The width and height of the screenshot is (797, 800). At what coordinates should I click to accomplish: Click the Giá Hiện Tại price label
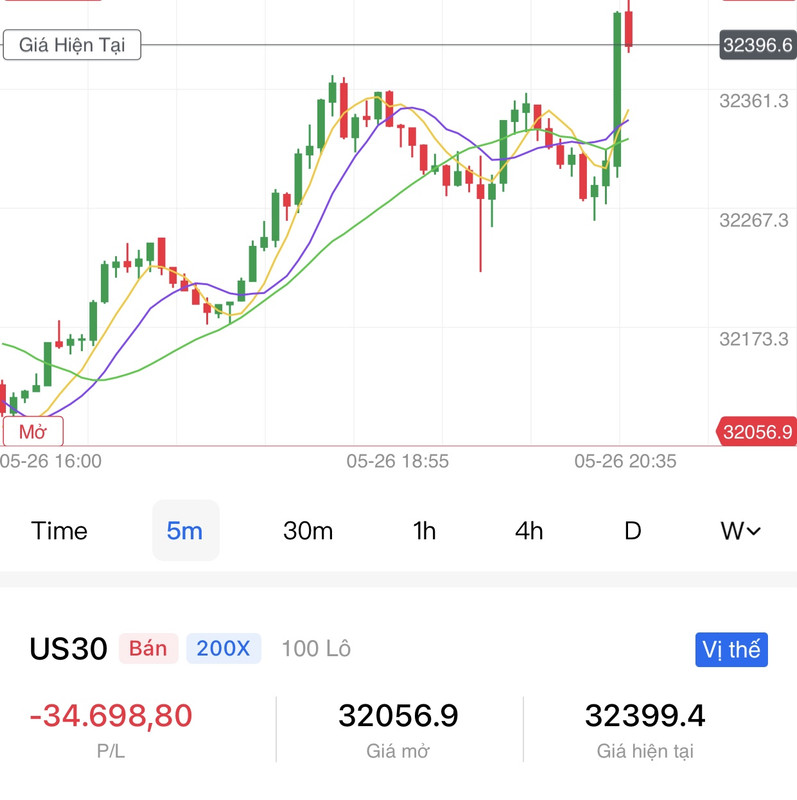(72, 45)
